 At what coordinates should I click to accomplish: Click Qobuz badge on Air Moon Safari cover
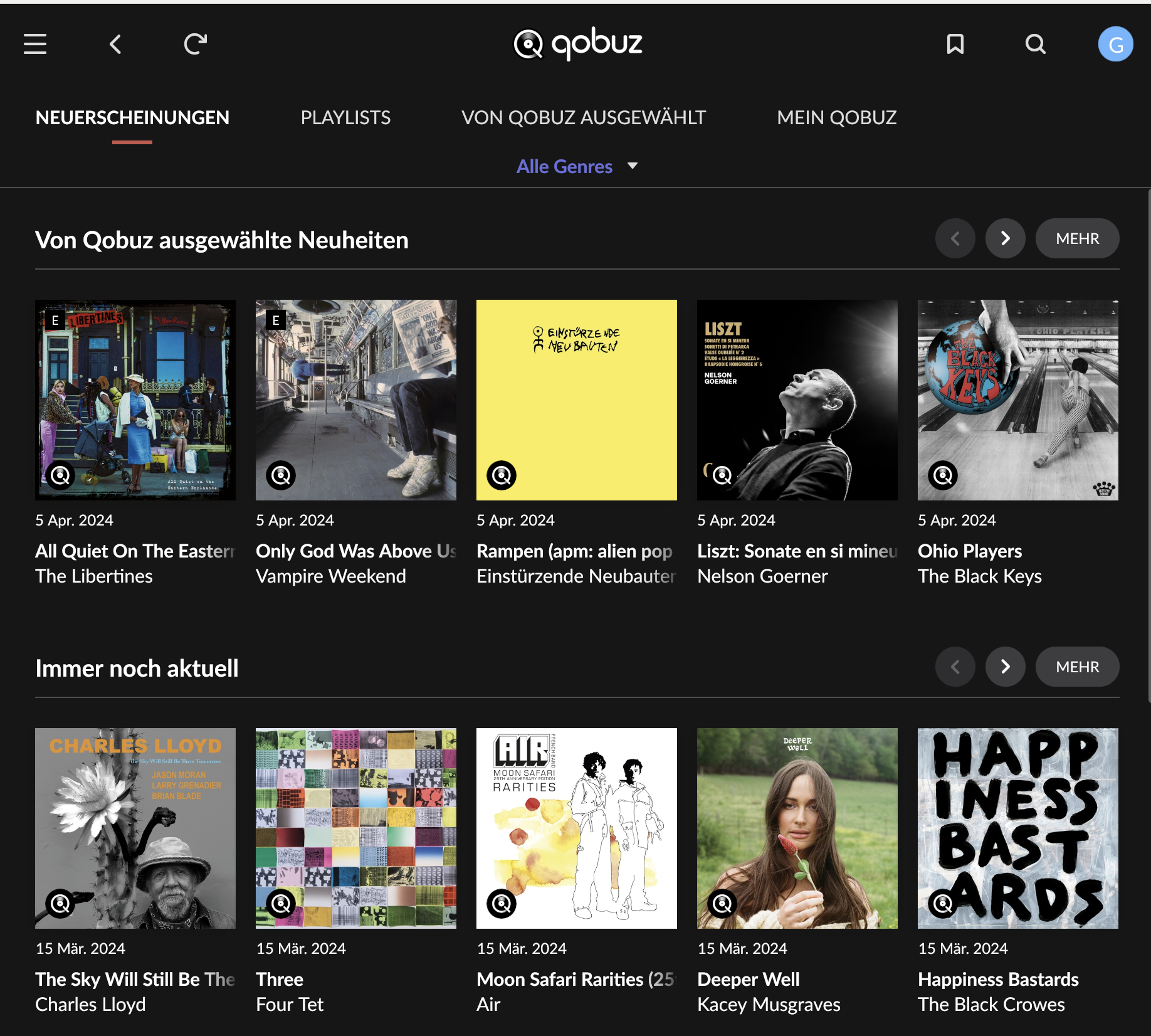click(x=502, y=904)
